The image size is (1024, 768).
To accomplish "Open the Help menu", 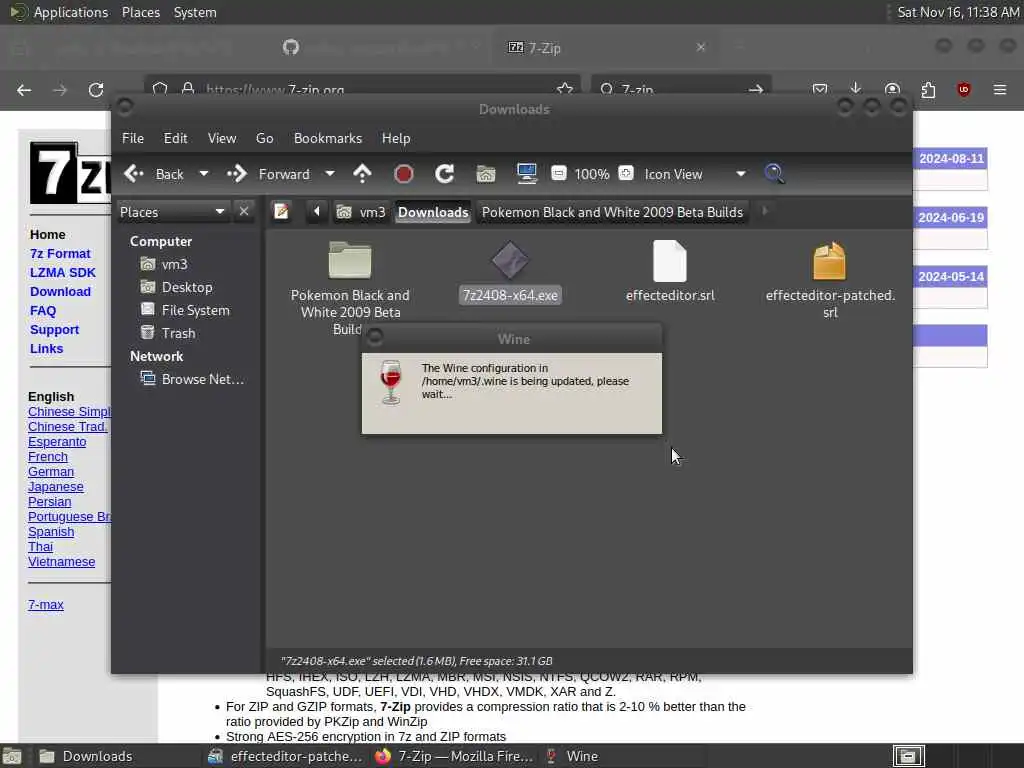I will 396,138.
